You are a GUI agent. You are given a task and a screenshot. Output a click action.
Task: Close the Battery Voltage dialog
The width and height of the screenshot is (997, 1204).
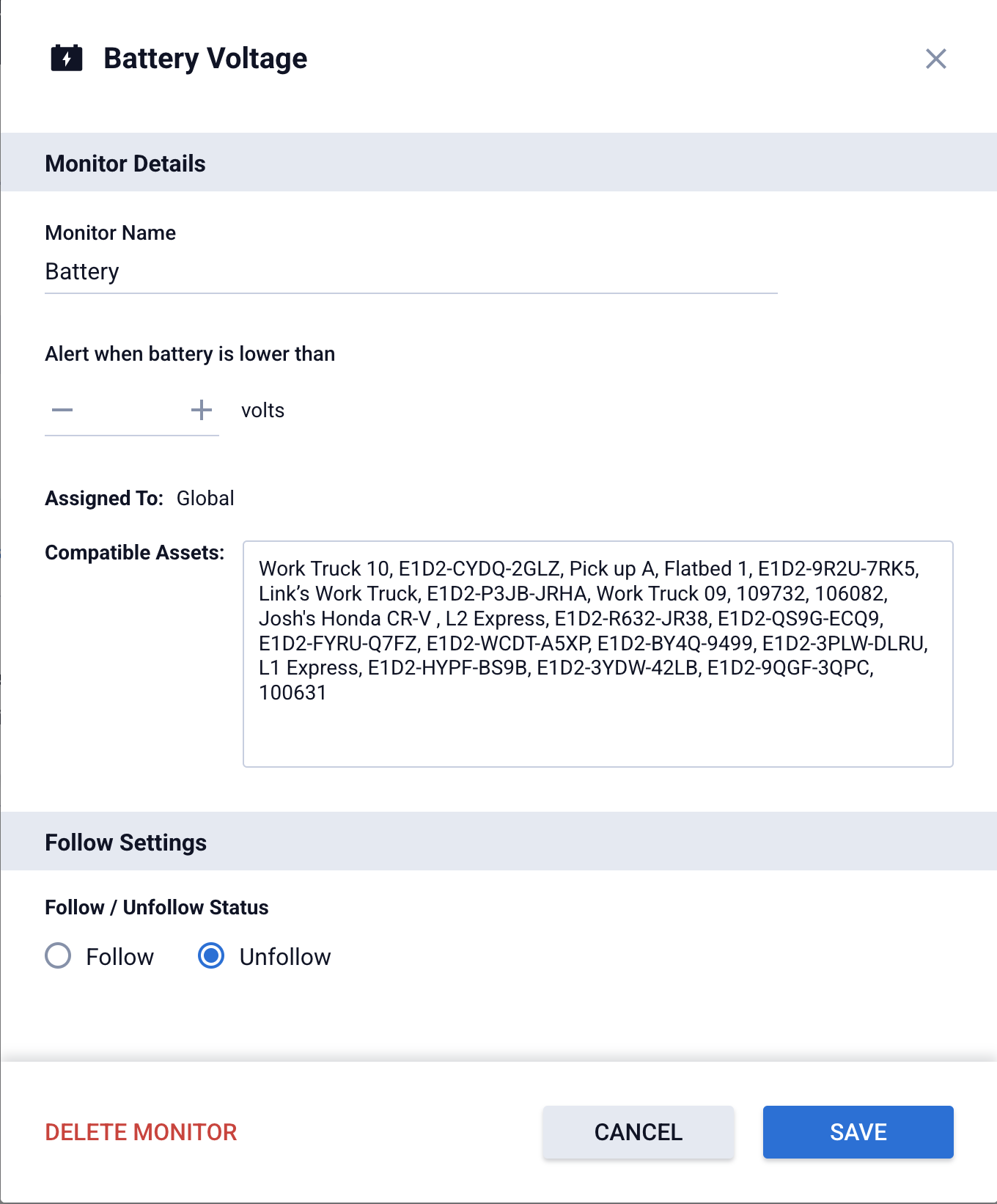[936, 59]
